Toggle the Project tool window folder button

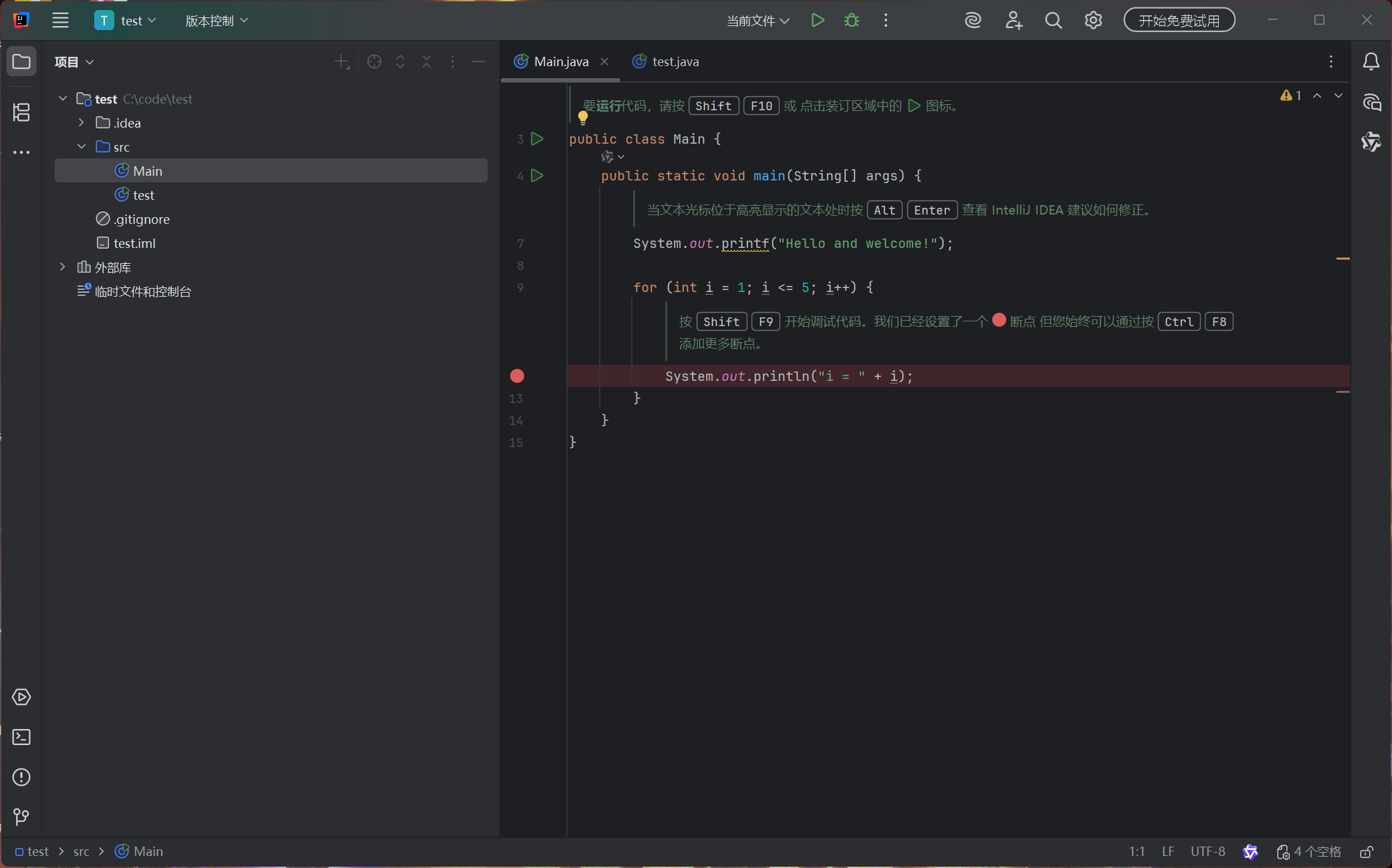[x=21, y=62]
